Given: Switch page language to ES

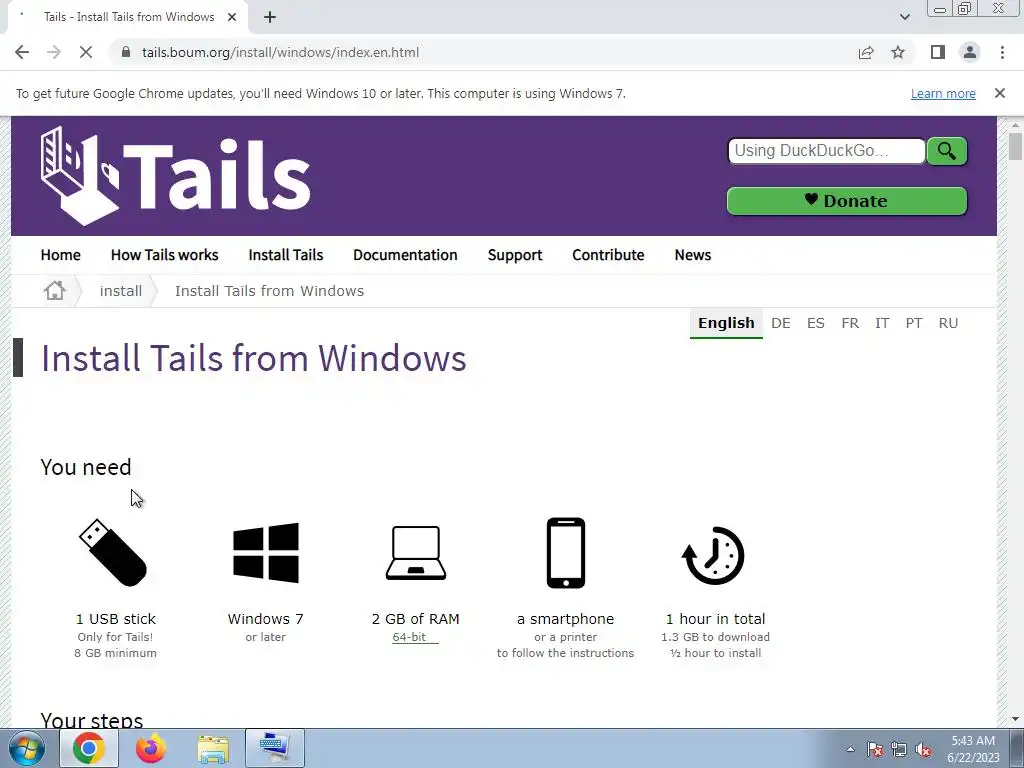Looking at the screenshot, I should (816, 323).
